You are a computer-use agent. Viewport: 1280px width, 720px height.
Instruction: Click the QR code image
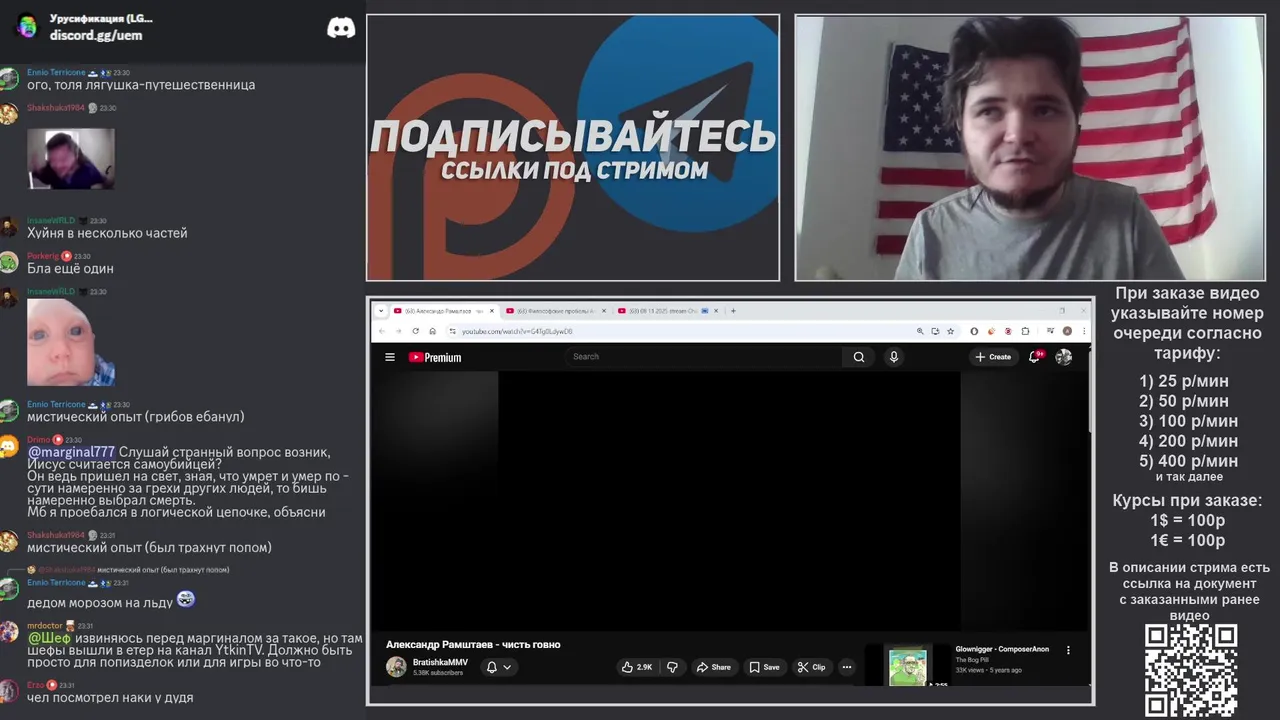coord(1190,670)
